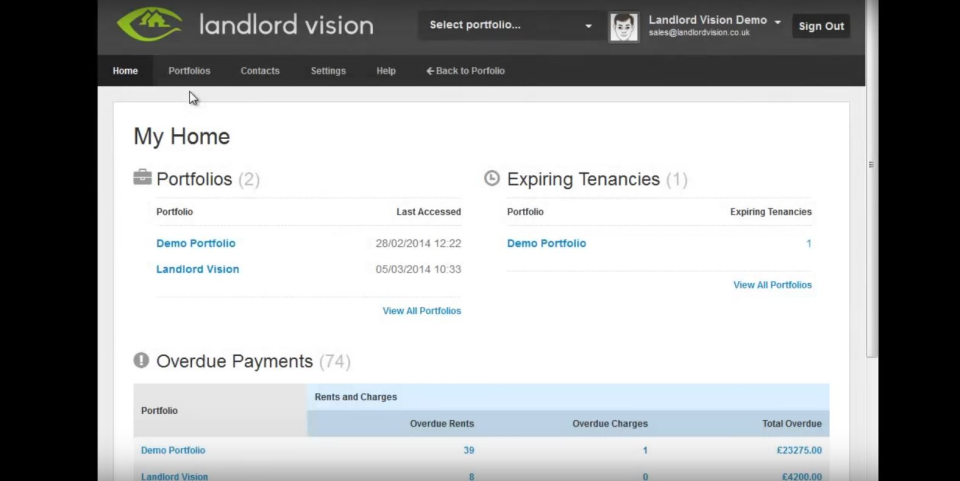Go to the Home tab
The height and width of the screenshot is (481, 960).
tap(125, 71)
